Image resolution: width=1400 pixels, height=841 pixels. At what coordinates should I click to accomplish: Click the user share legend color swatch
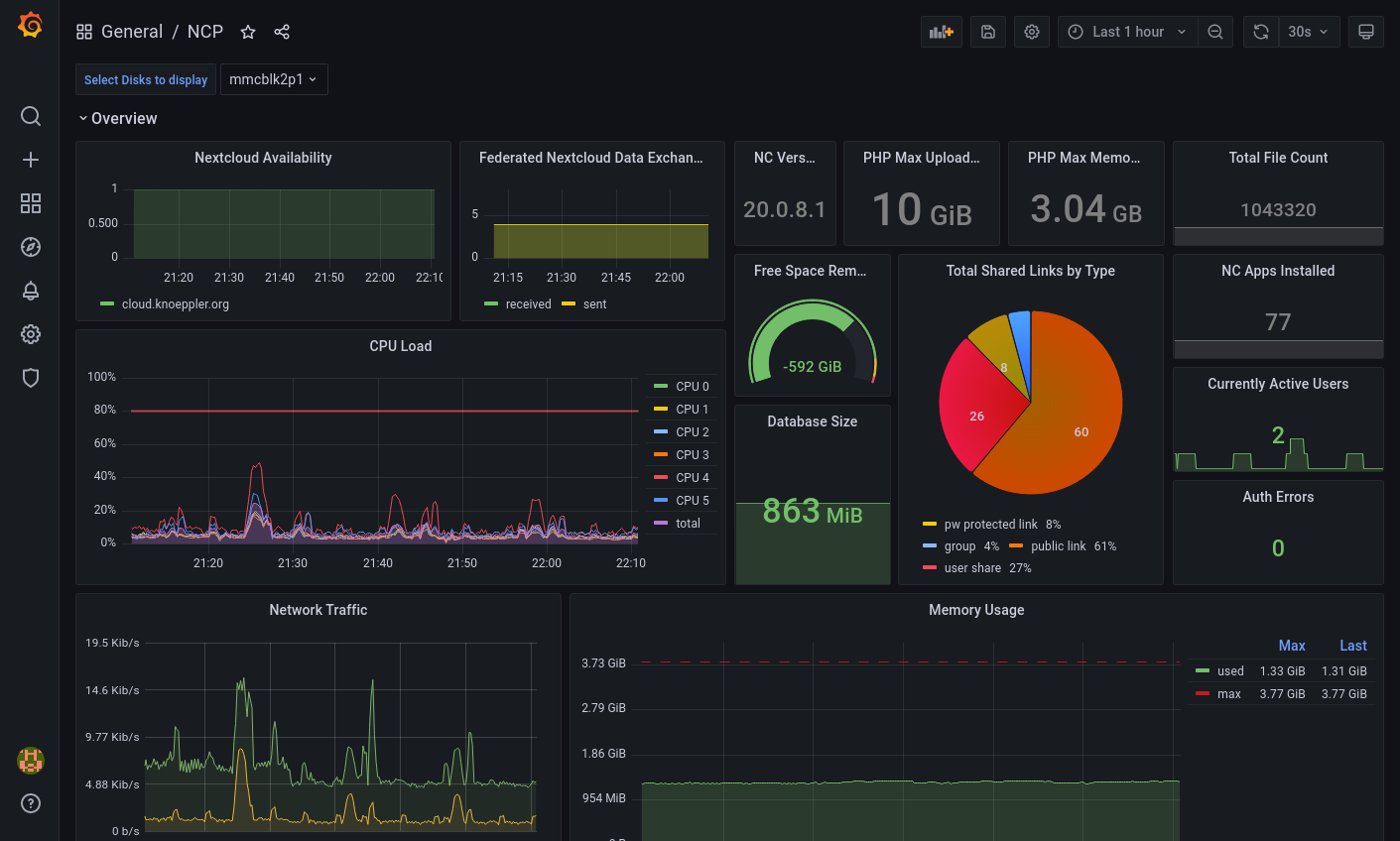tap(930, 567)
